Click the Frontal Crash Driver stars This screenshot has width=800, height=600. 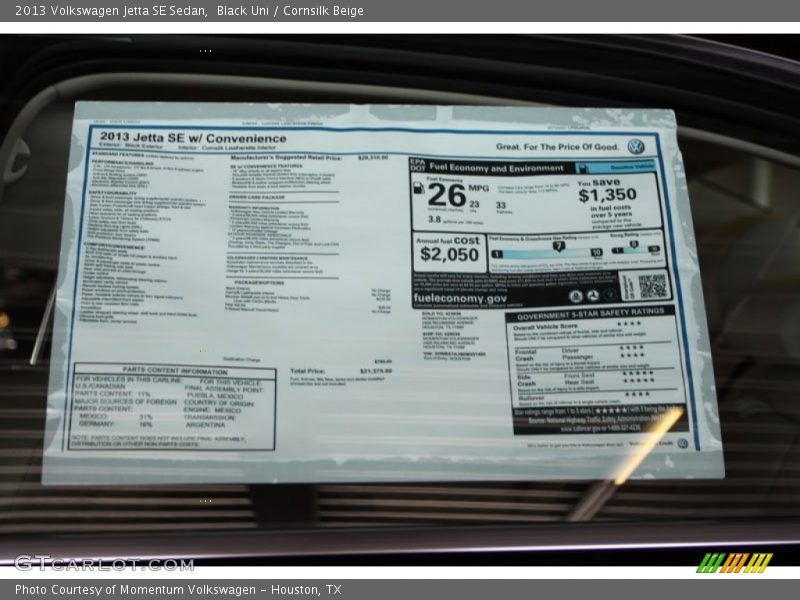tap(631, 348)
